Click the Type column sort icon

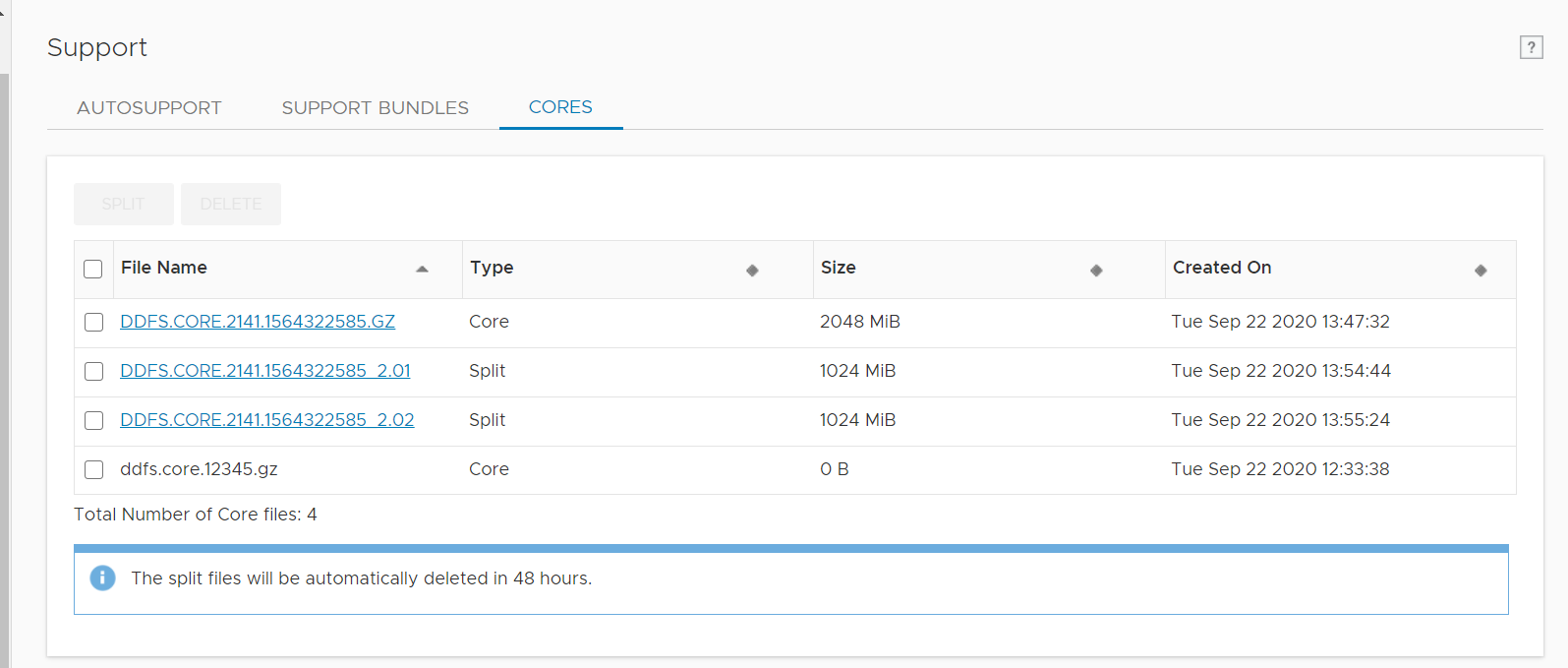click(x=752, y=271)
